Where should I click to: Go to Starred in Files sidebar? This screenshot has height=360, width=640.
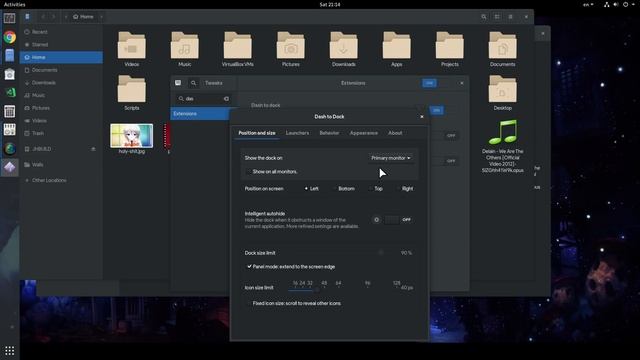pyautogui.click(x=61, y=44)
